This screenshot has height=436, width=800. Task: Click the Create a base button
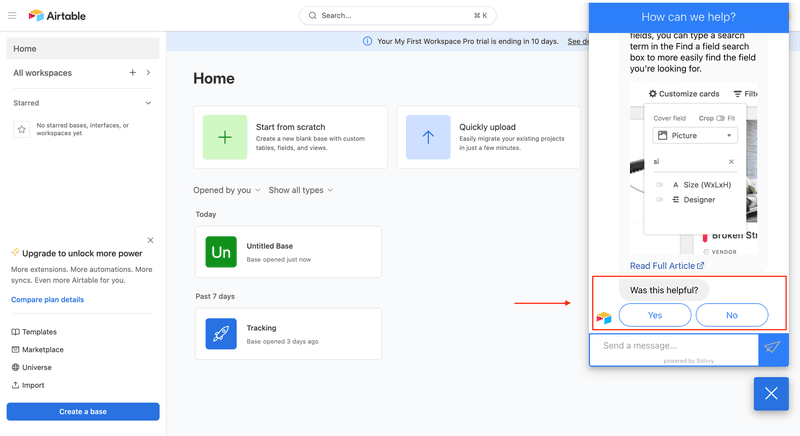pos(83,412)
